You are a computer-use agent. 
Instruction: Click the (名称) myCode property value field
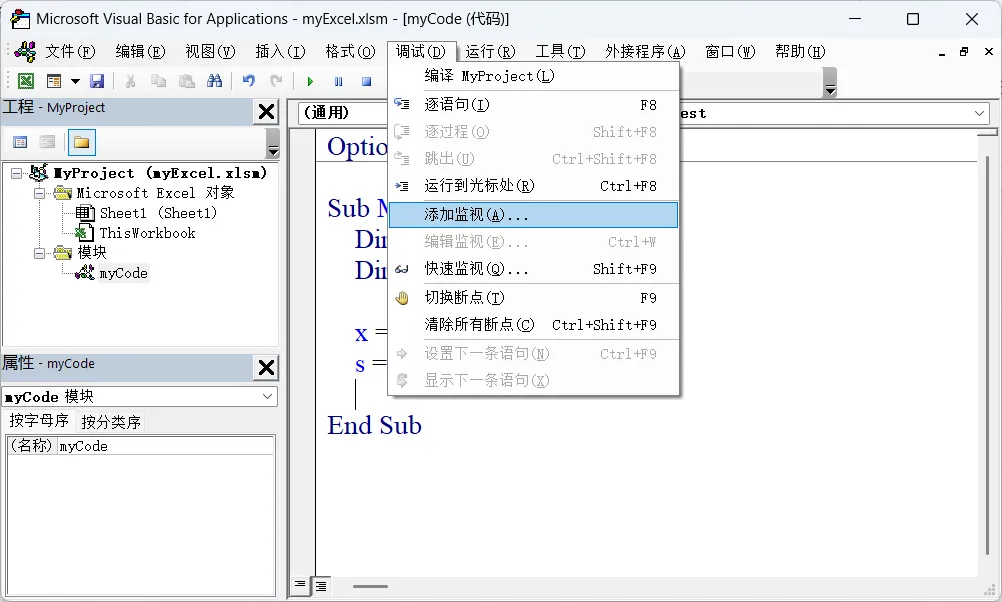[166, 446]
